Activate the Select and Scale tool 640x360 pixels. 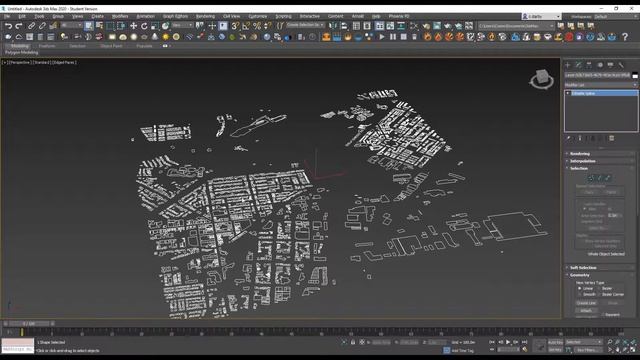(x=155, y=26)
